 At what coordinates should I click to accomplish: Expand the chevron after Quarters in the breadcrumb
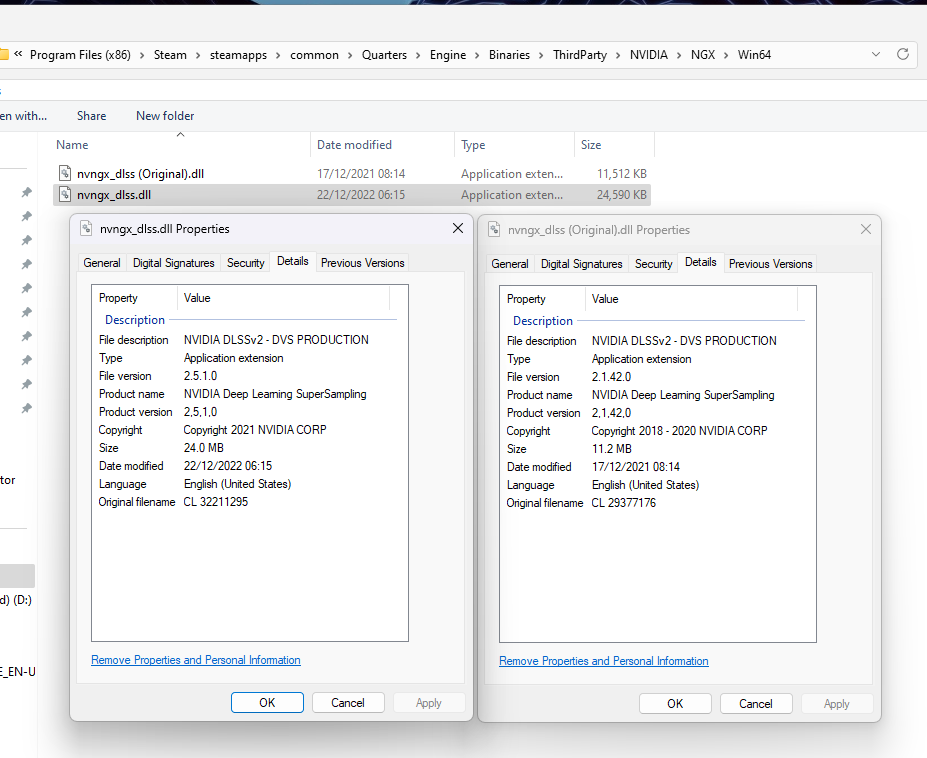click(x=418, y=55)
